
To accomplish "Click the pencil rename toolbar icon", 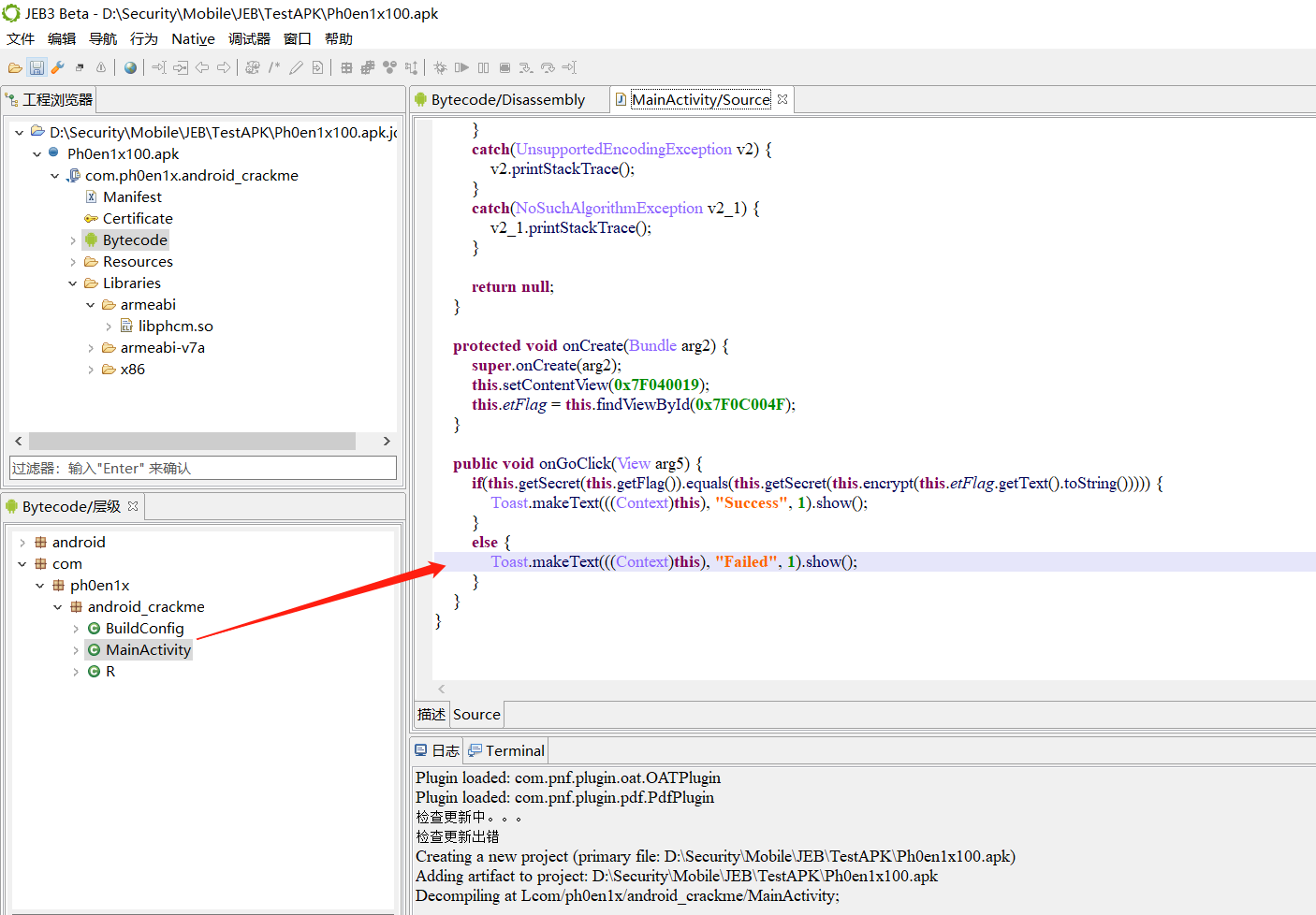I will 296,67.
